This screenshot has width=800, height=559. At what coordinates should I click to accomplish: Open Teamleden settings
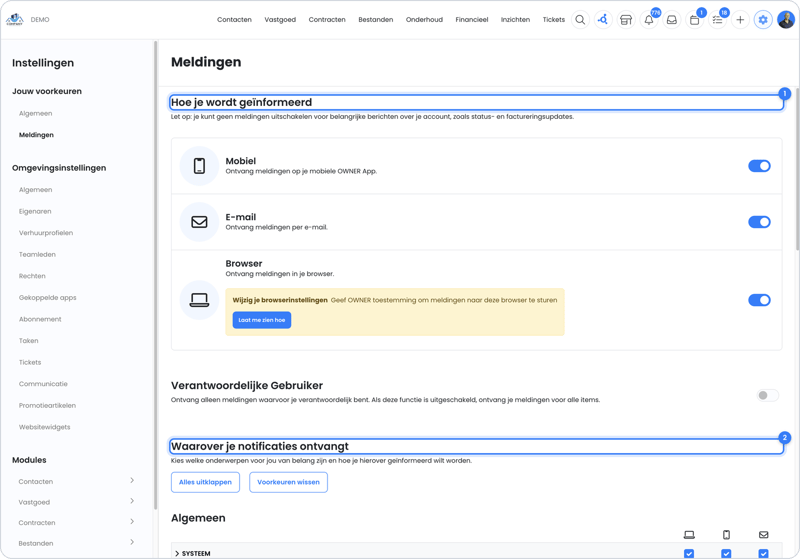tap(37, 254)
